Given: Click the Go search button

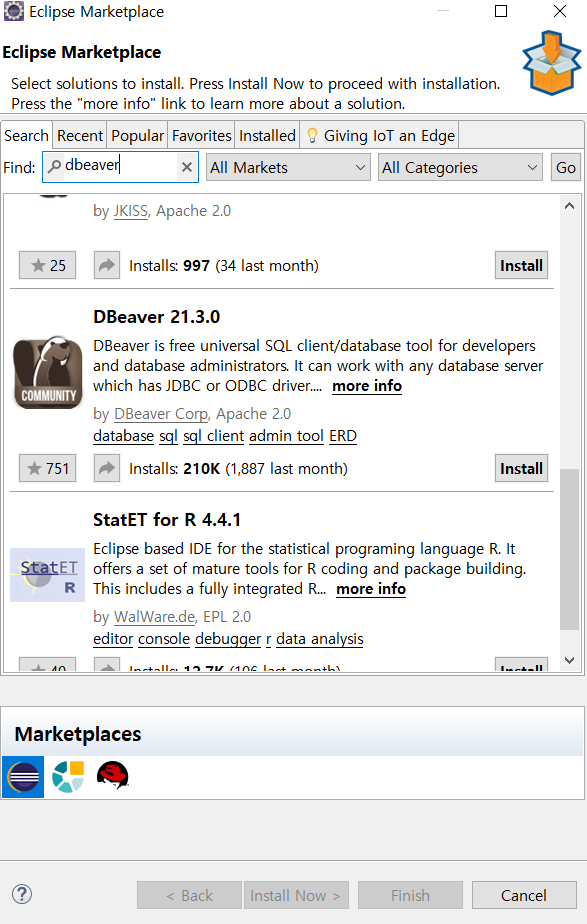Looking at the screenshot, I should pos(566,167).
